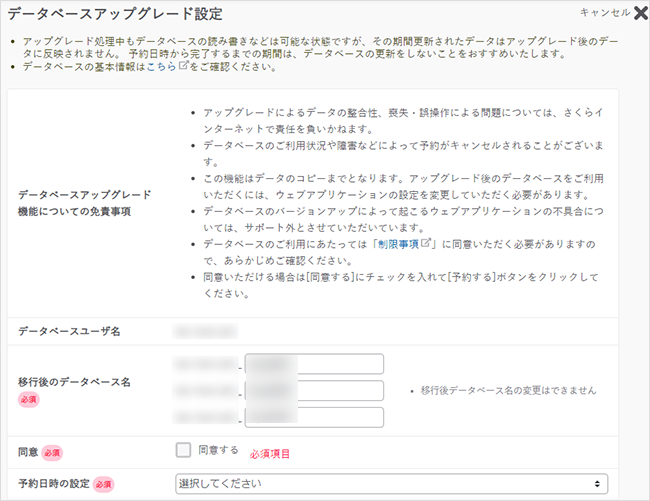Screen dimensions: 650x501
Task: Click external-link icon after 制限事項
Action: [x=425, y=243]
